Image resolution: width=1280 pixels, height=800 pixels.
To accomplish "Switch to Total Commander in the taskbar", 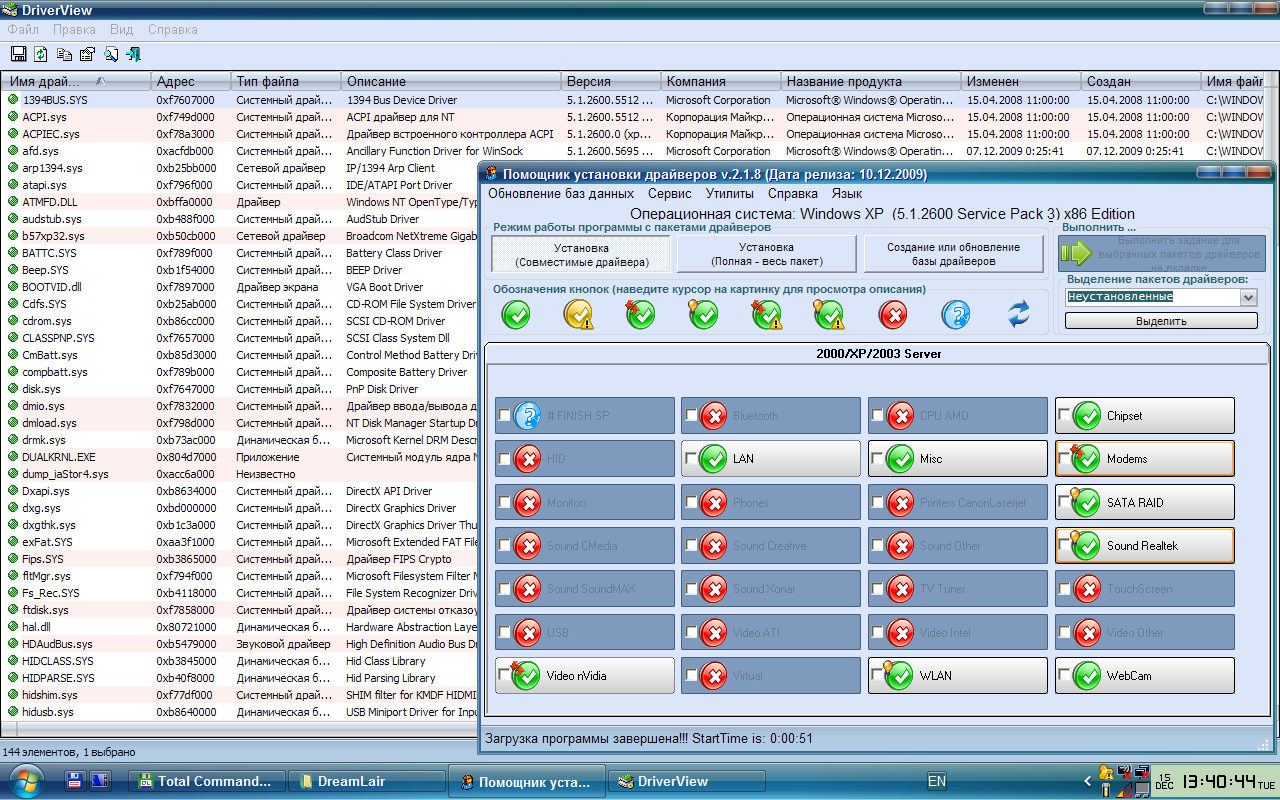I will [x=206, y=781].
